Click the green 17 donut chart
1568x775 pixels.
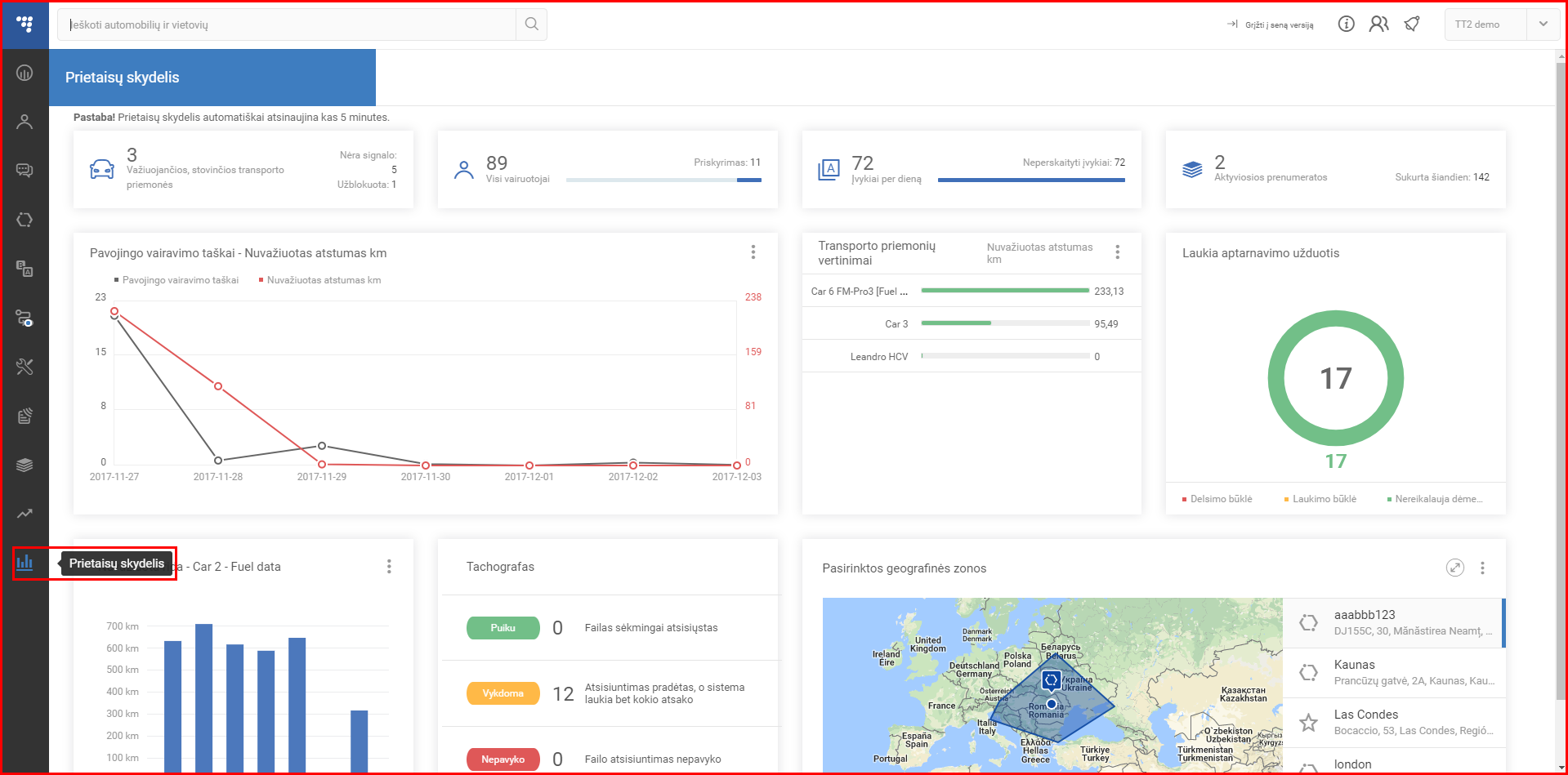tap(1336, 378)
